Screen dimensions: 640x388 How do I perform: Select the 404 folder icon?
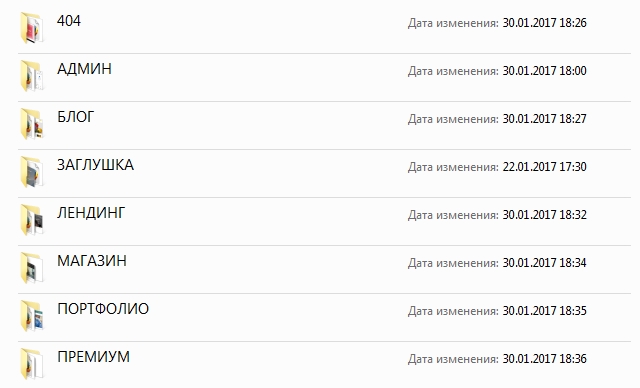tap(32, 28)
